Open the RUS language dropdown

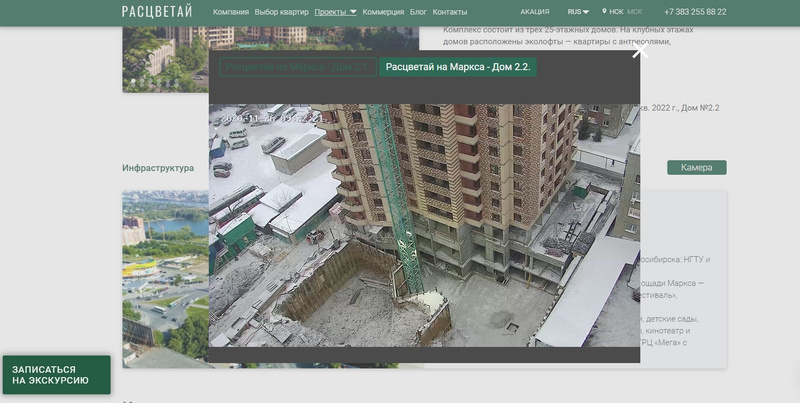pos(578,12)
